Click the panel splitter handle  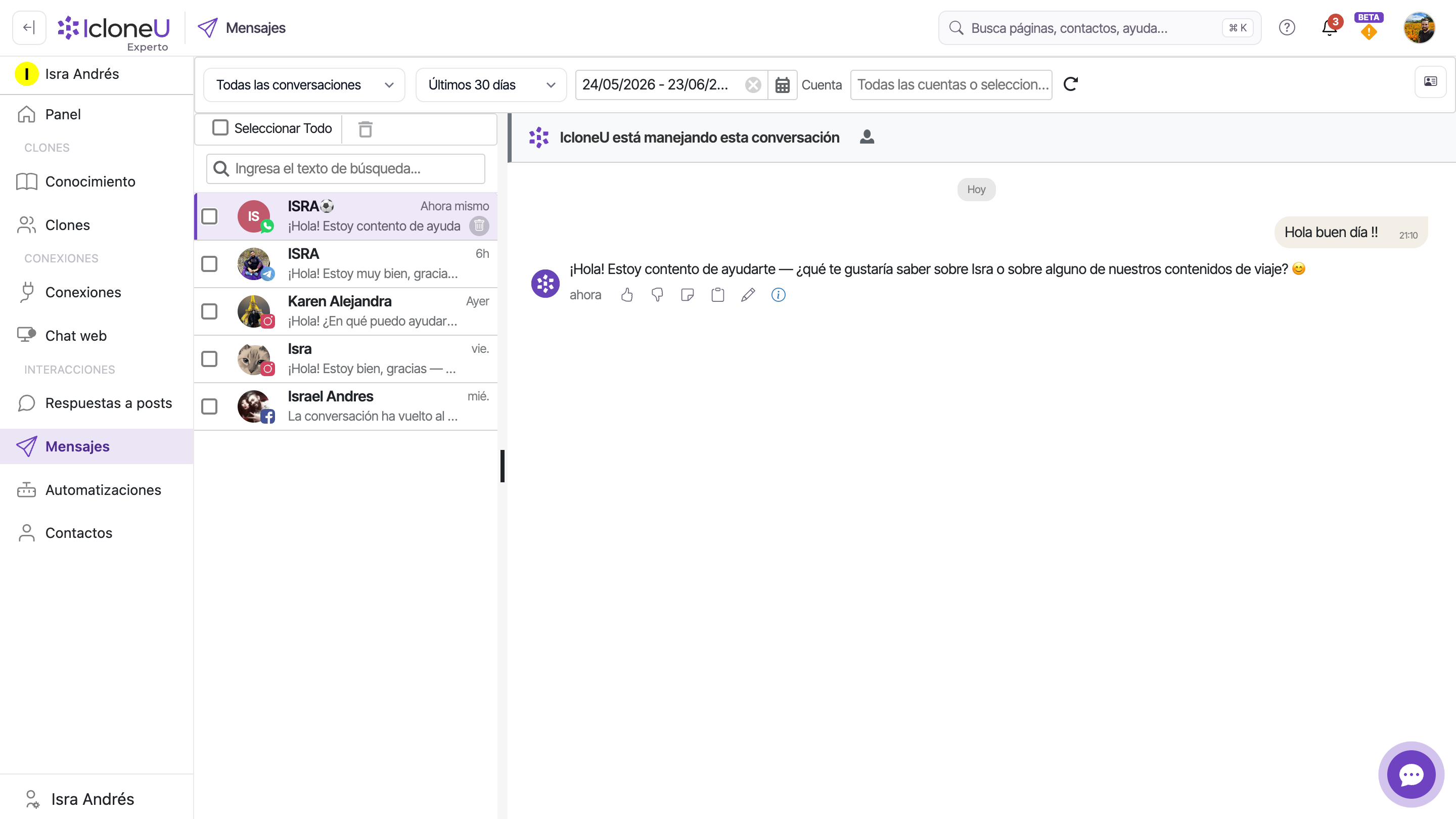tap(502, 466)
